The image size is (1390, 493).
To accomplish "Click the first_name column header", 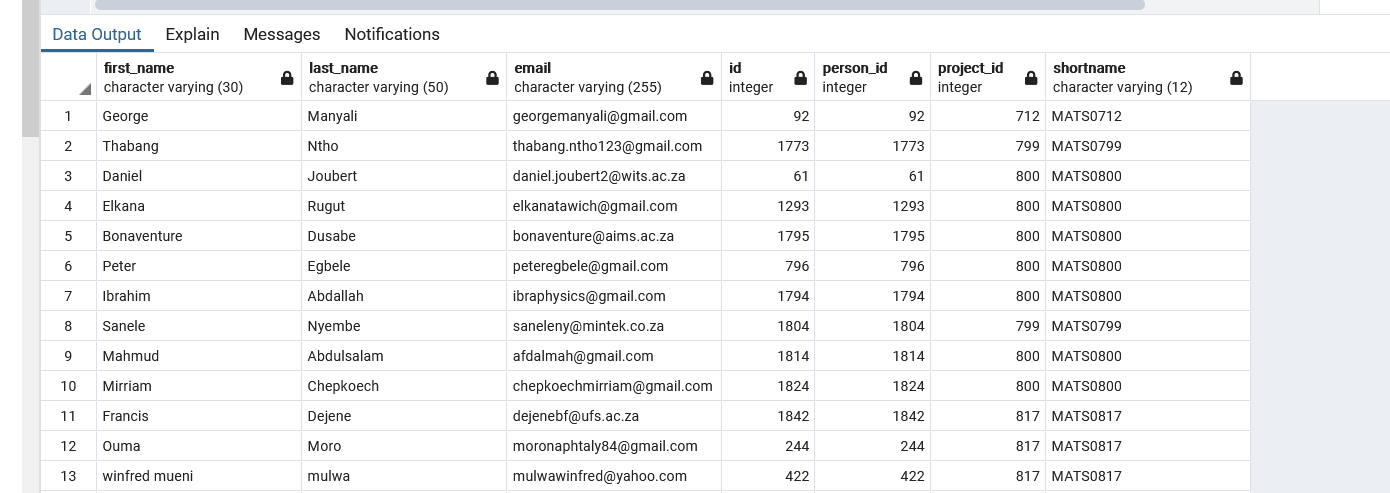I will coord(199,77).
